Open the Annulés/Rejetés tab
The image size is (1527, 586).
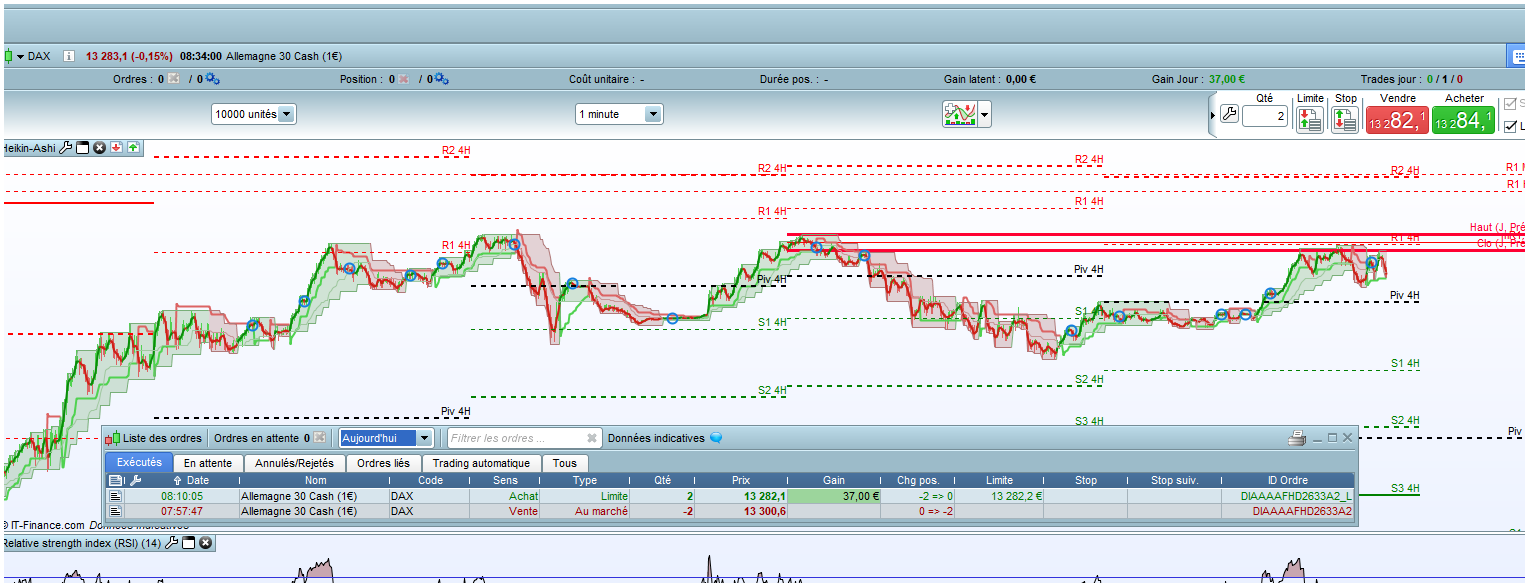click(x=295, y=463)
